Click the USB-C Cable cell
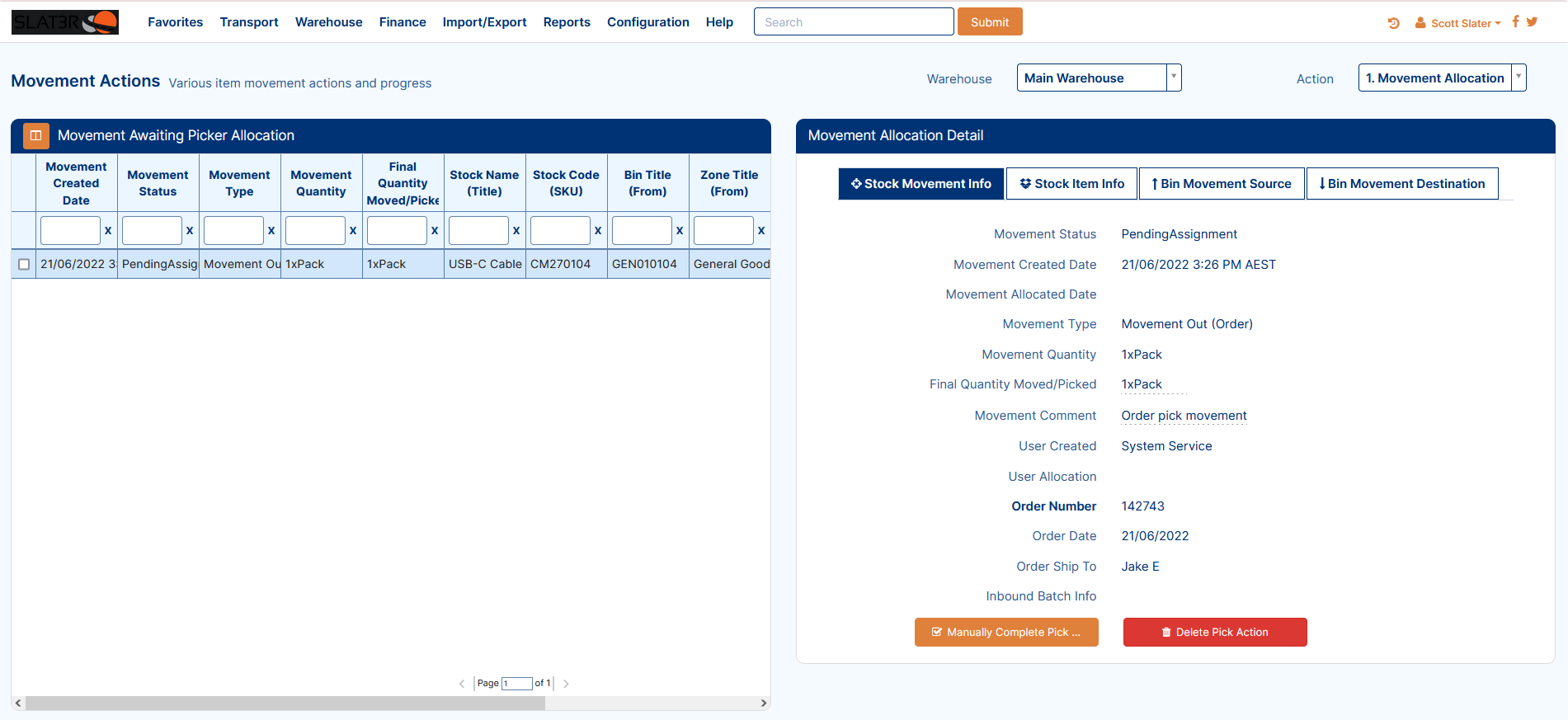Screen dimensions: 1568x720 coord(485,265)
